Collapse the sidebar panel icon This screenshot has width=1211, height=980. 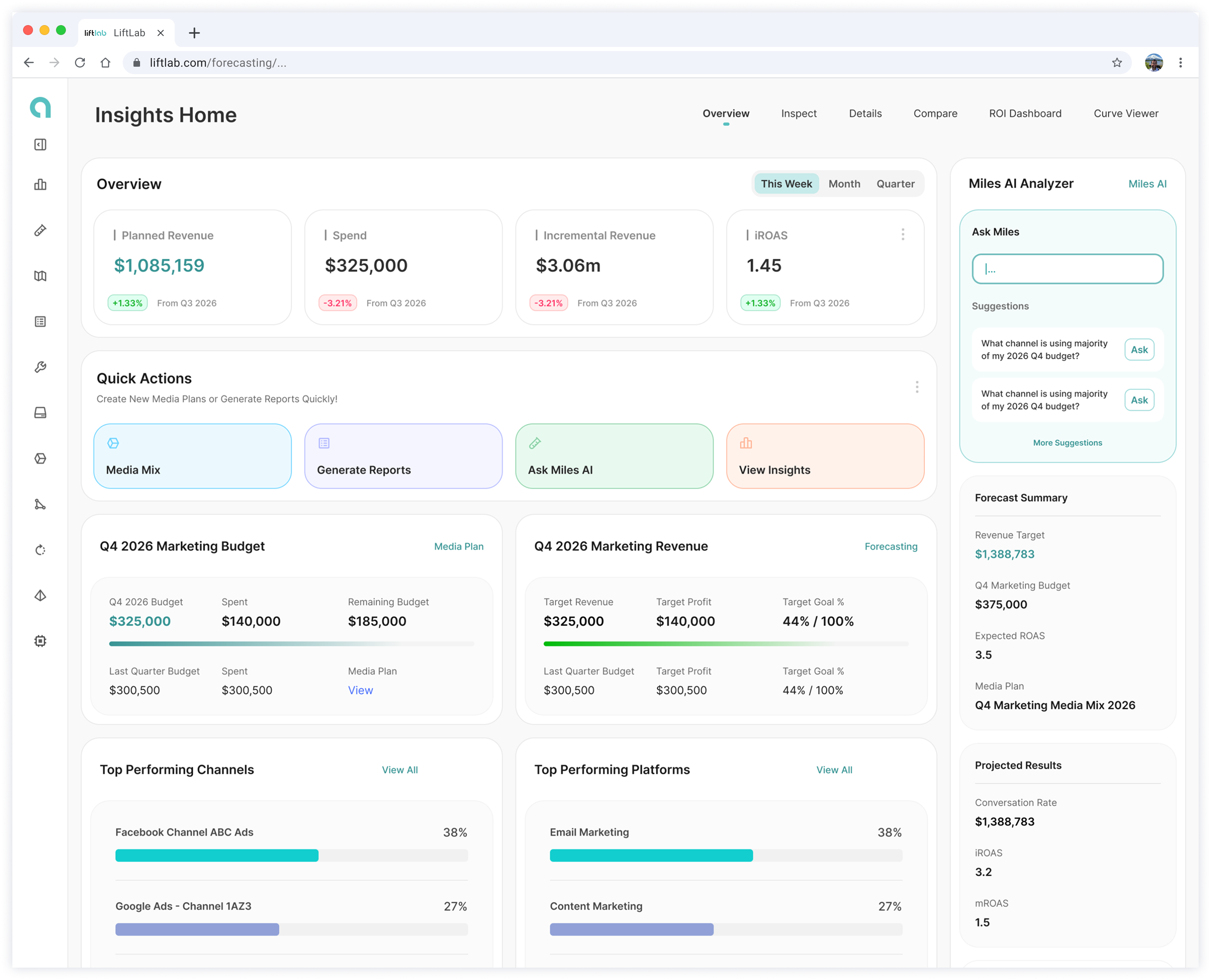click(40, 145)
